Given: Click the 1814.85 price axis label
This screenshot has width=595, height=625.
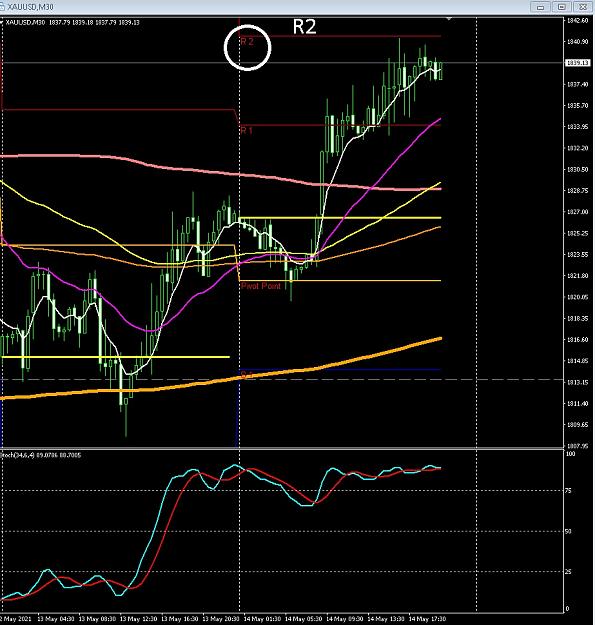Looking at the screenshot, I should 577,361.
